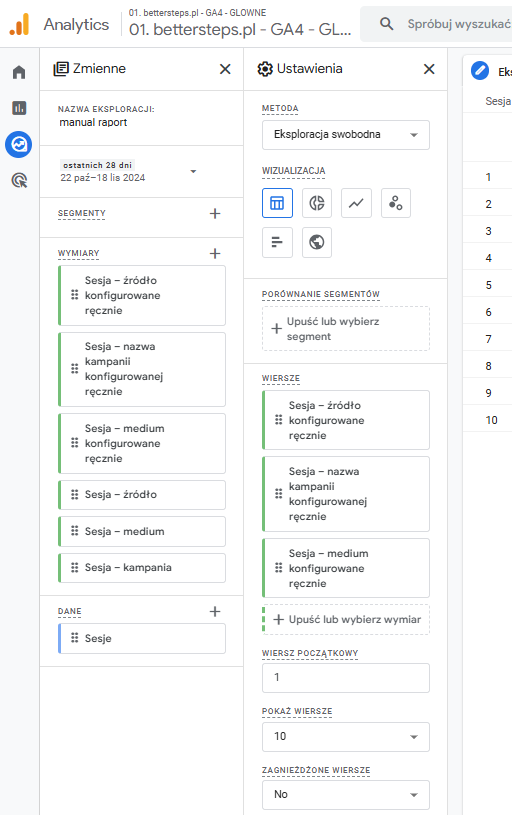The height and width of the screenshot is (815, 512).
Task: Open the Analytics home icon in sidebar
Action: coord(19,72)
